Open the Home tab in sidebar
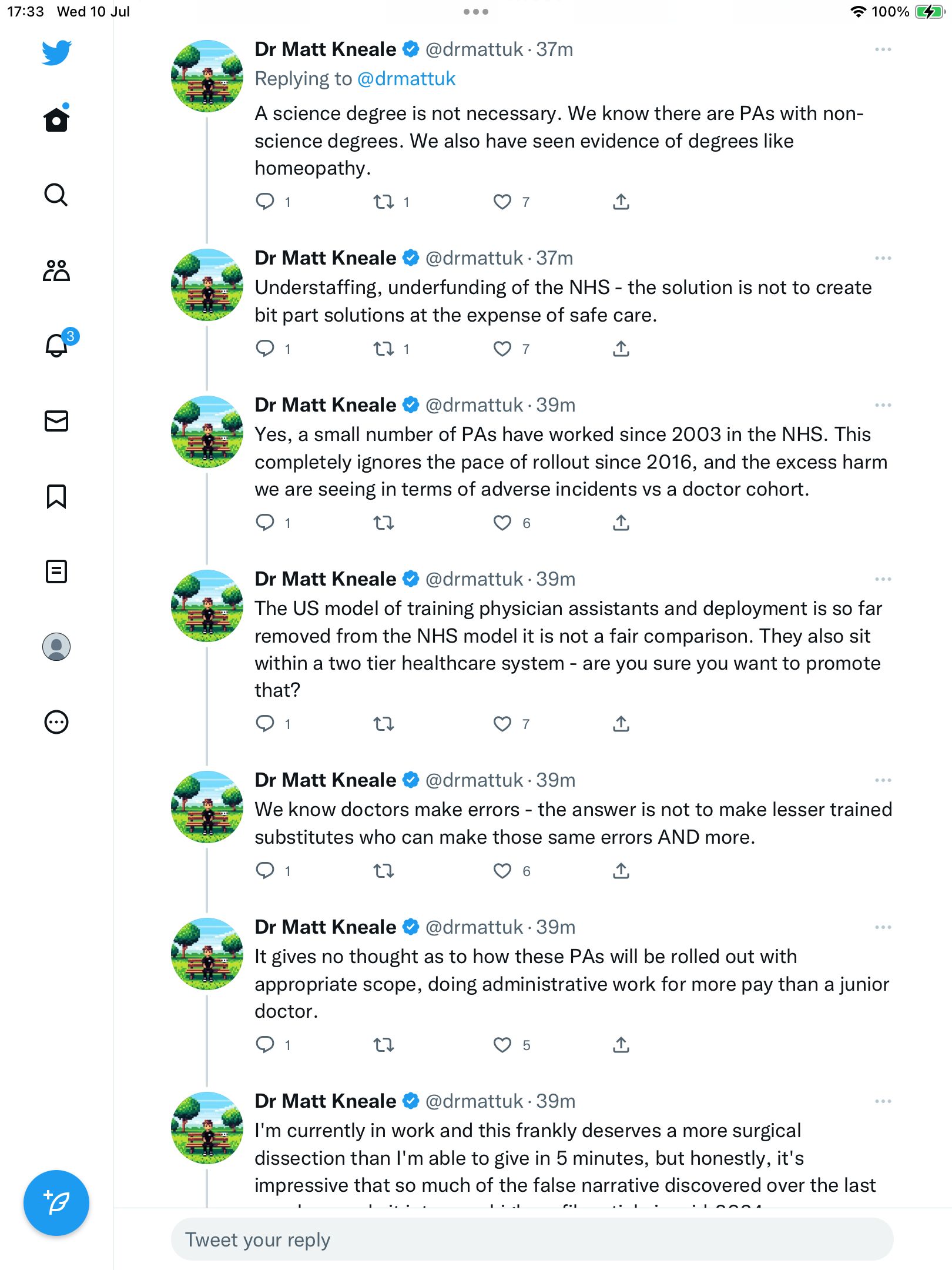 tap(56, 120)
